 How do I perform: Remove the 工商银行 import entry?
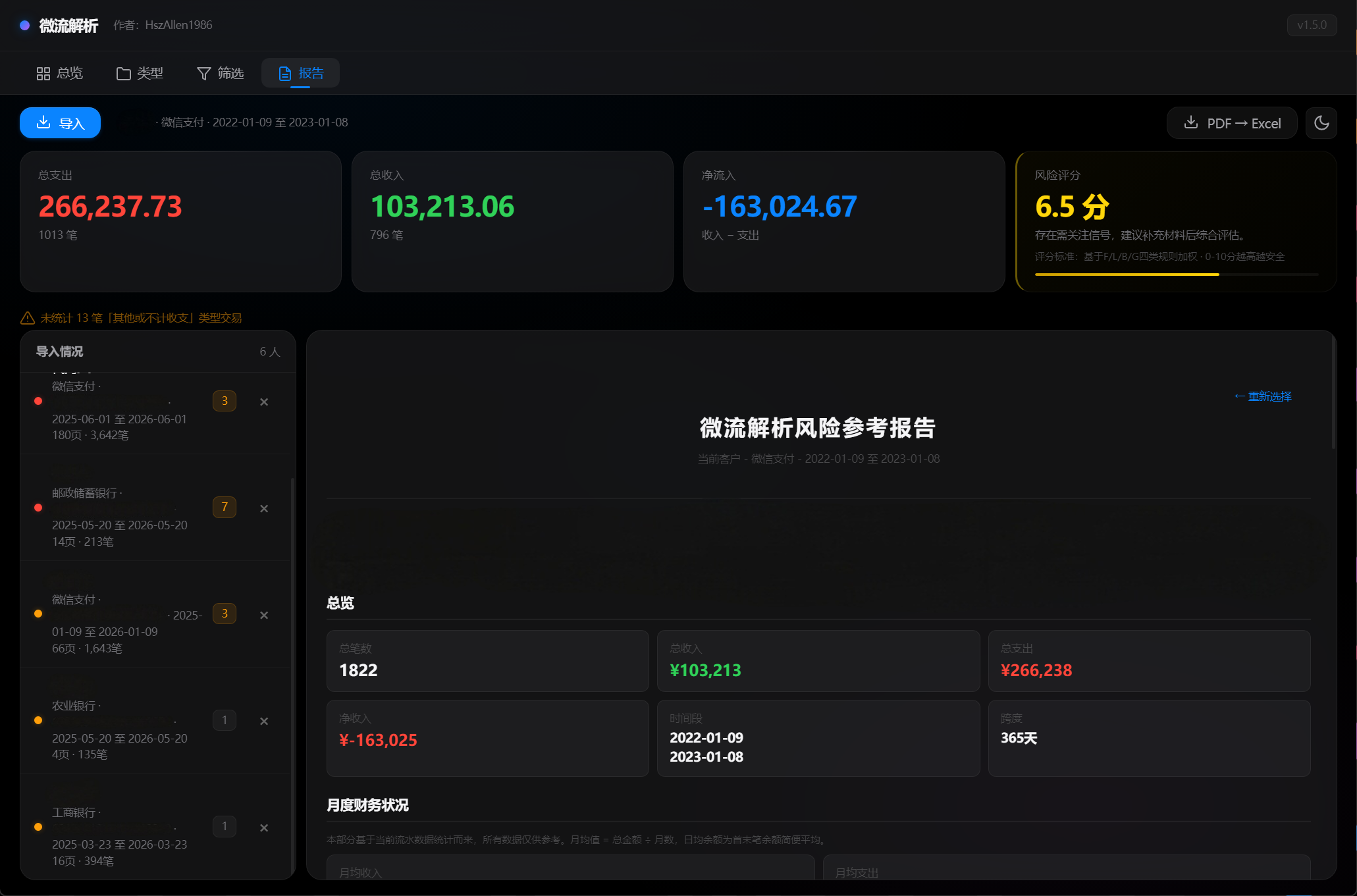(264, 828)
